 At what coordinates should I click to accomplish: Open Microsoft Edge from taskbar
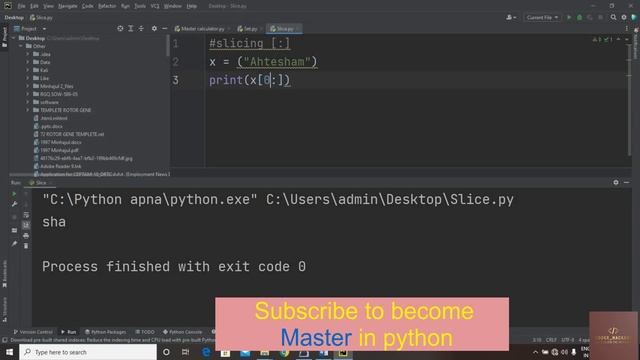(x=206, y=352)
